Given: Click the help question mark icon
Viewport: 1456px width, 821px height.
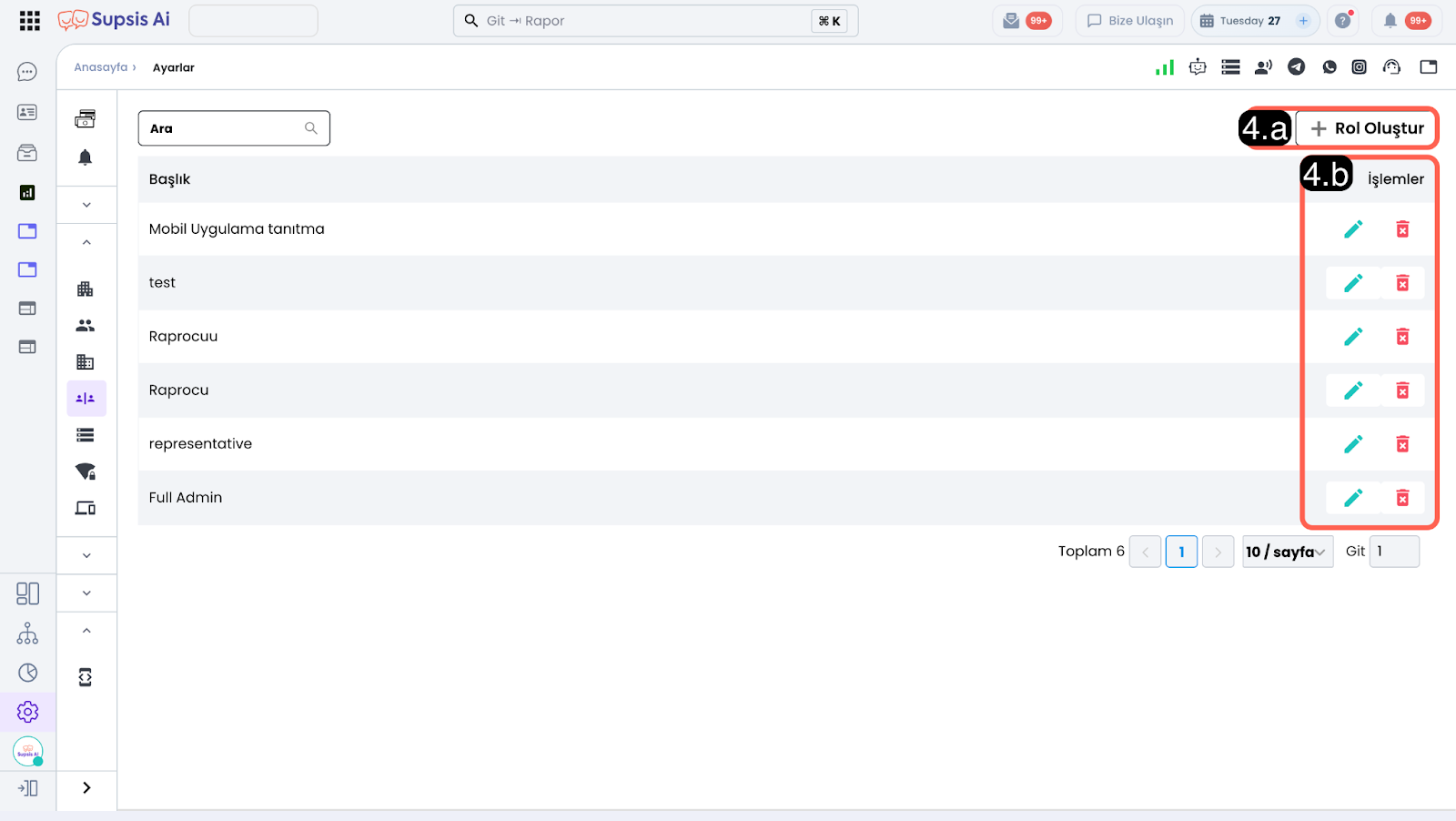Looking at the screenshot, I should (x=1342, y=21).
